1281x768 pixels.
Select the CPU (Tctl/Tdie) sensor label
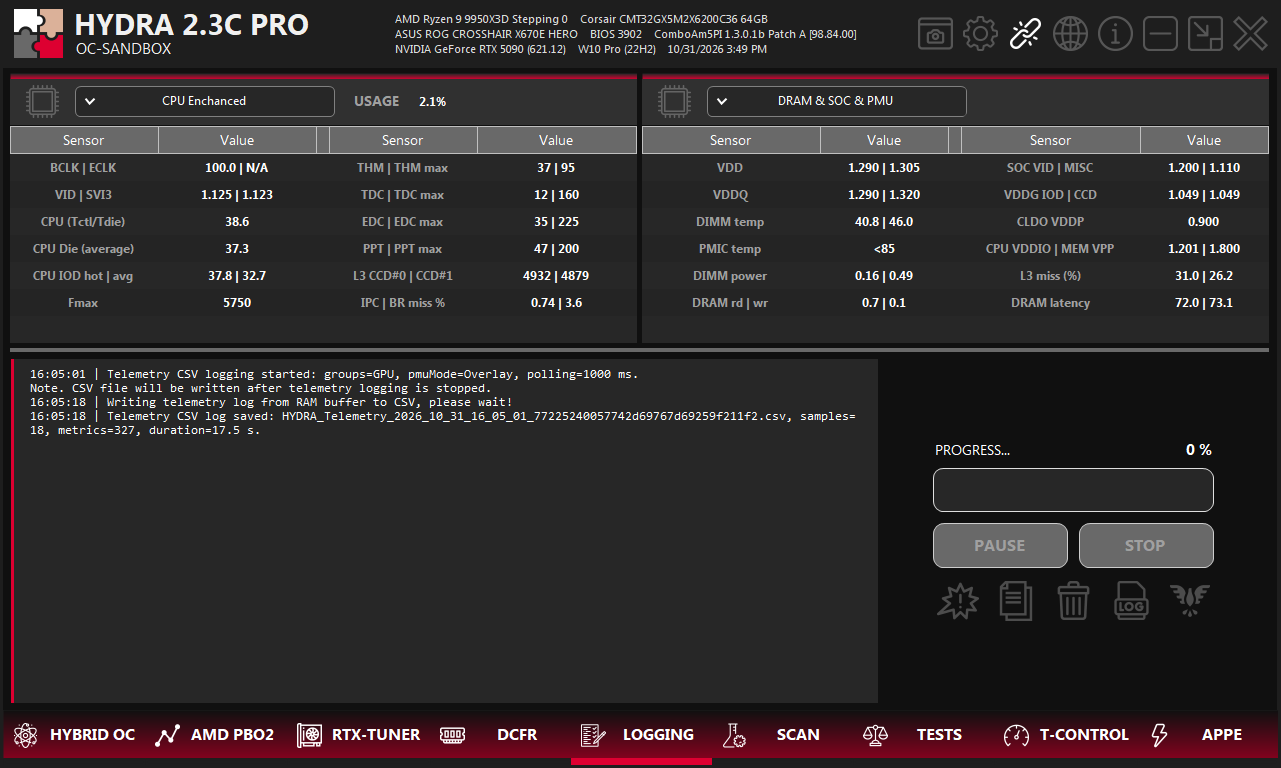84,222
